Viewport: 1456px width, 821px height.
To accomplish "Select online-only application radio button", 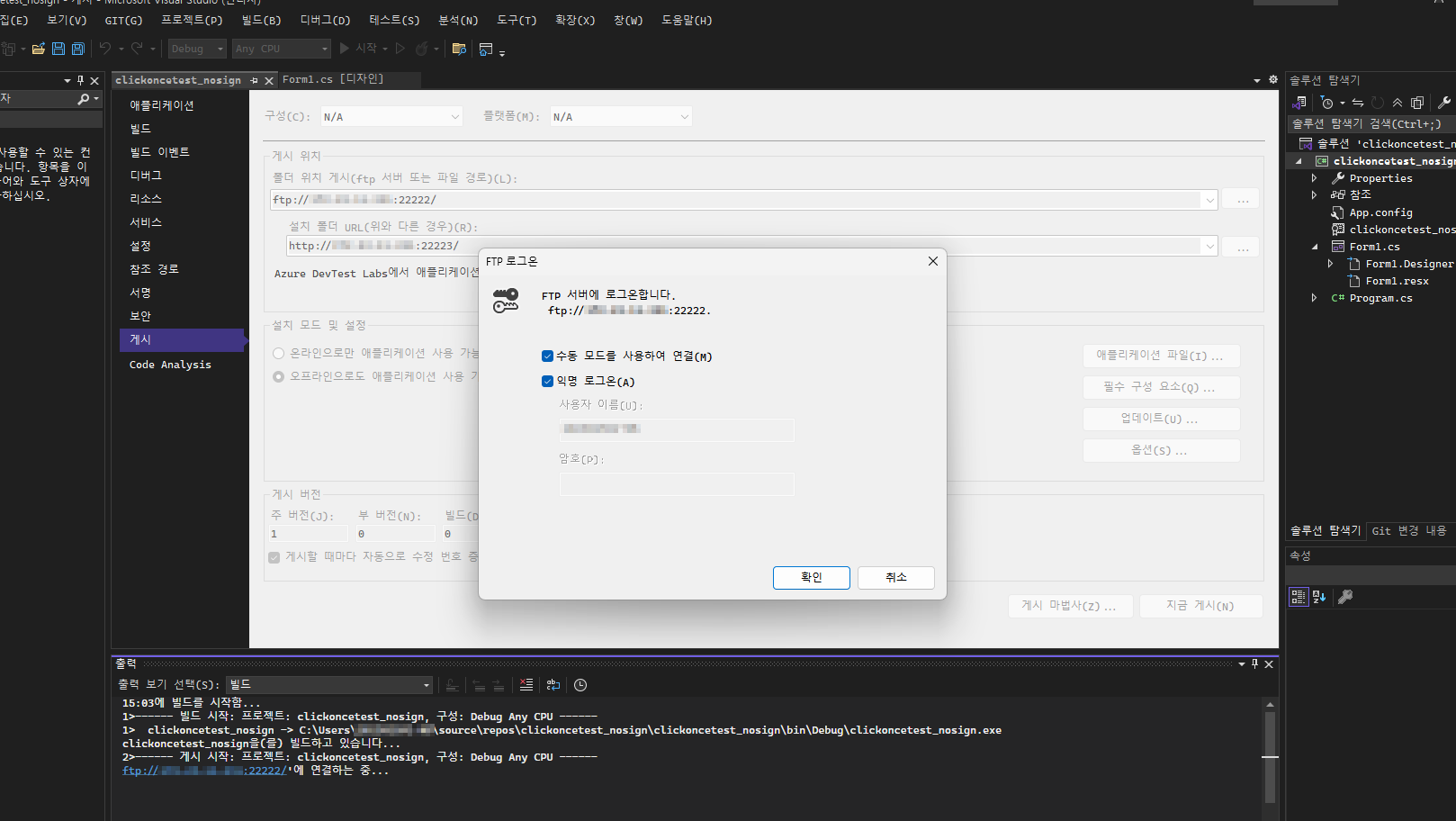I will [279, 353].
